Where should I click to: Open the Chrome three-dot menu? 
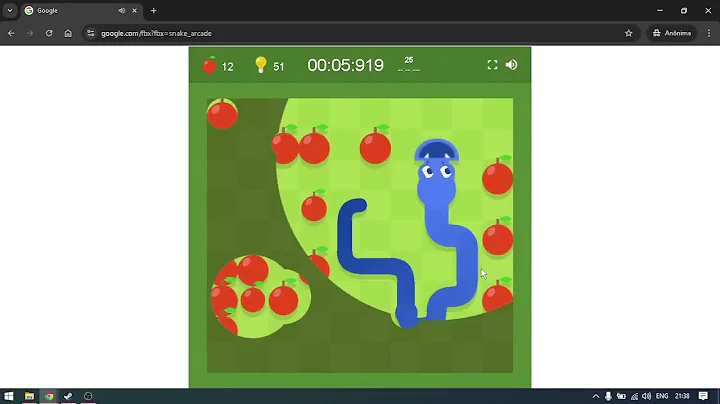click(709, 33)
